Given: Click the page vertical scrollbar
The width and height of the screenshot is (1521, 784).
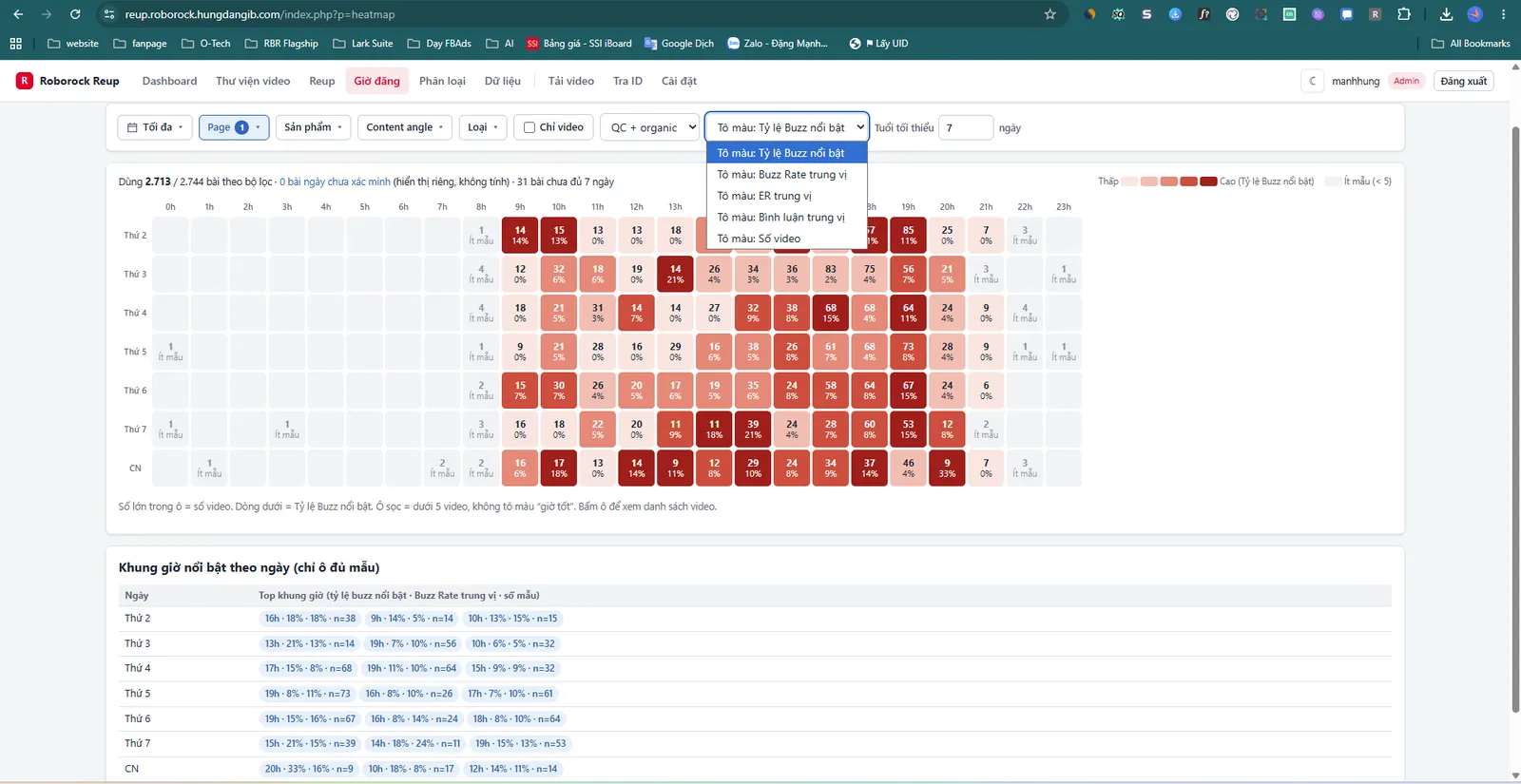Looking at the screenshot, I should (x=1514, y=418).
